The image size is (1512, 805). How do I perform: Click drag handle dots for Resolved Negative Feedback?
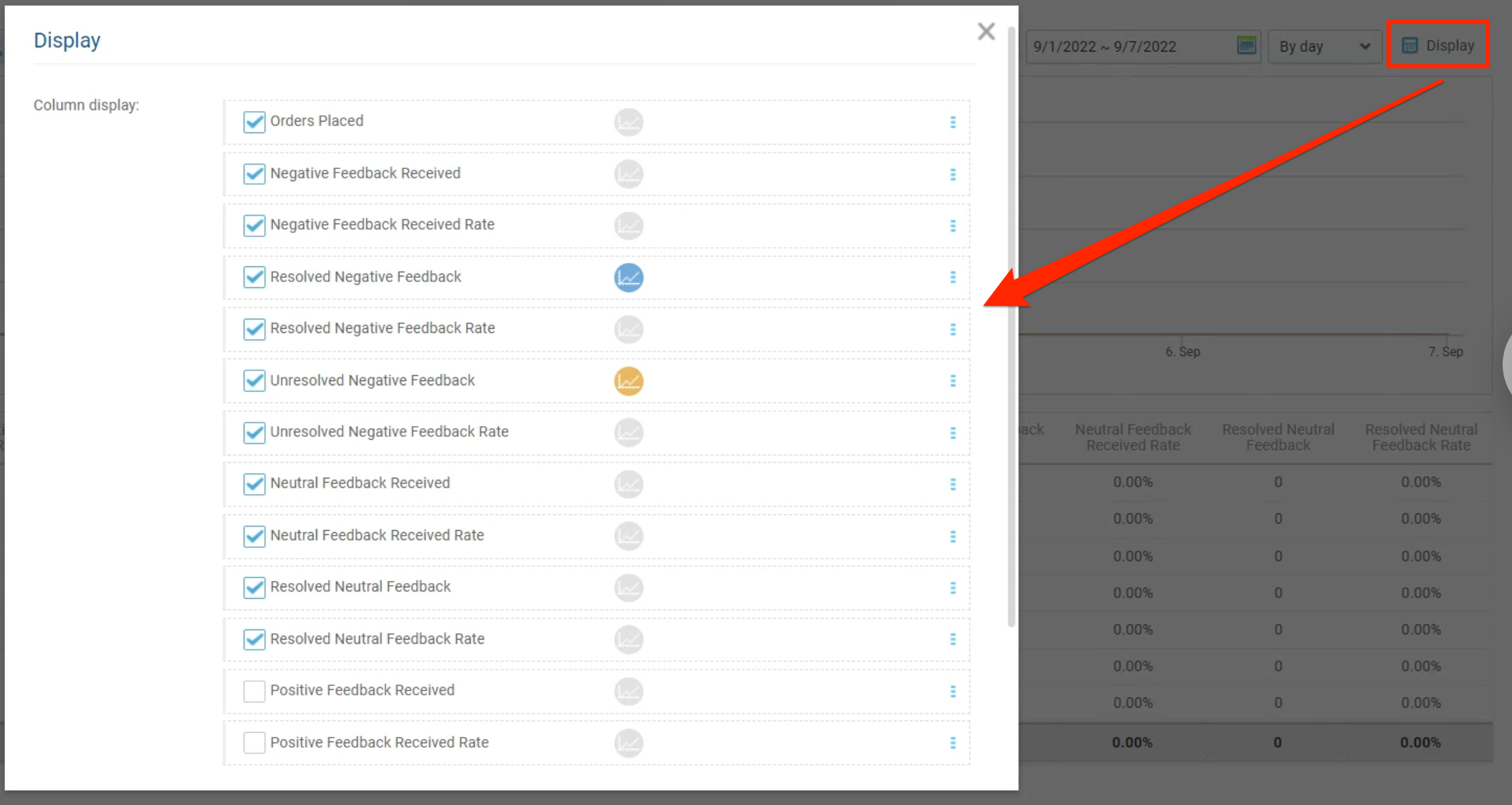(952, 277)
